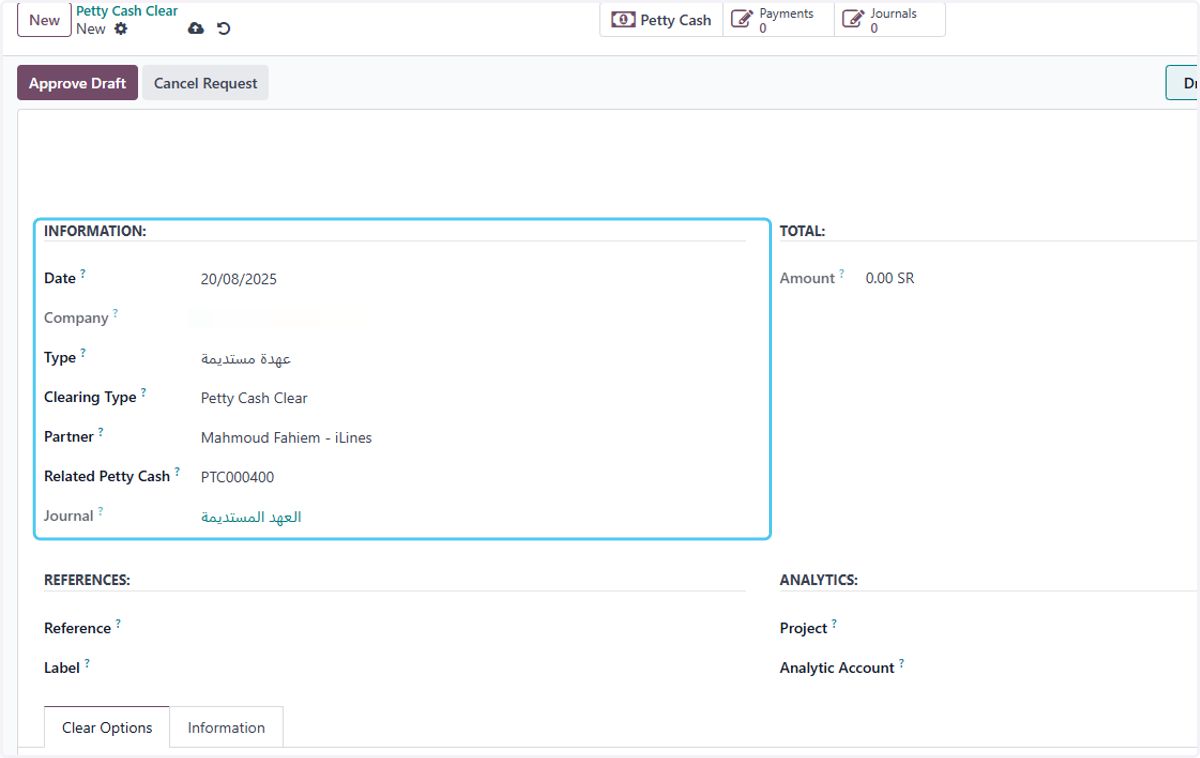Click the Reference input field
The height and width of the screenshot is (758, 1200).
(472, 628)
